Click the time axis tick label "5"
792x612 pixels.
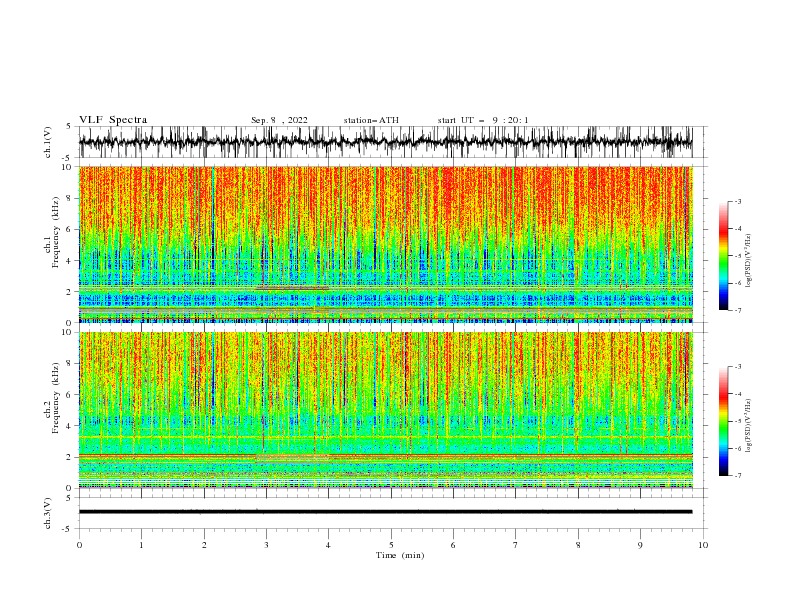(391, 545)
